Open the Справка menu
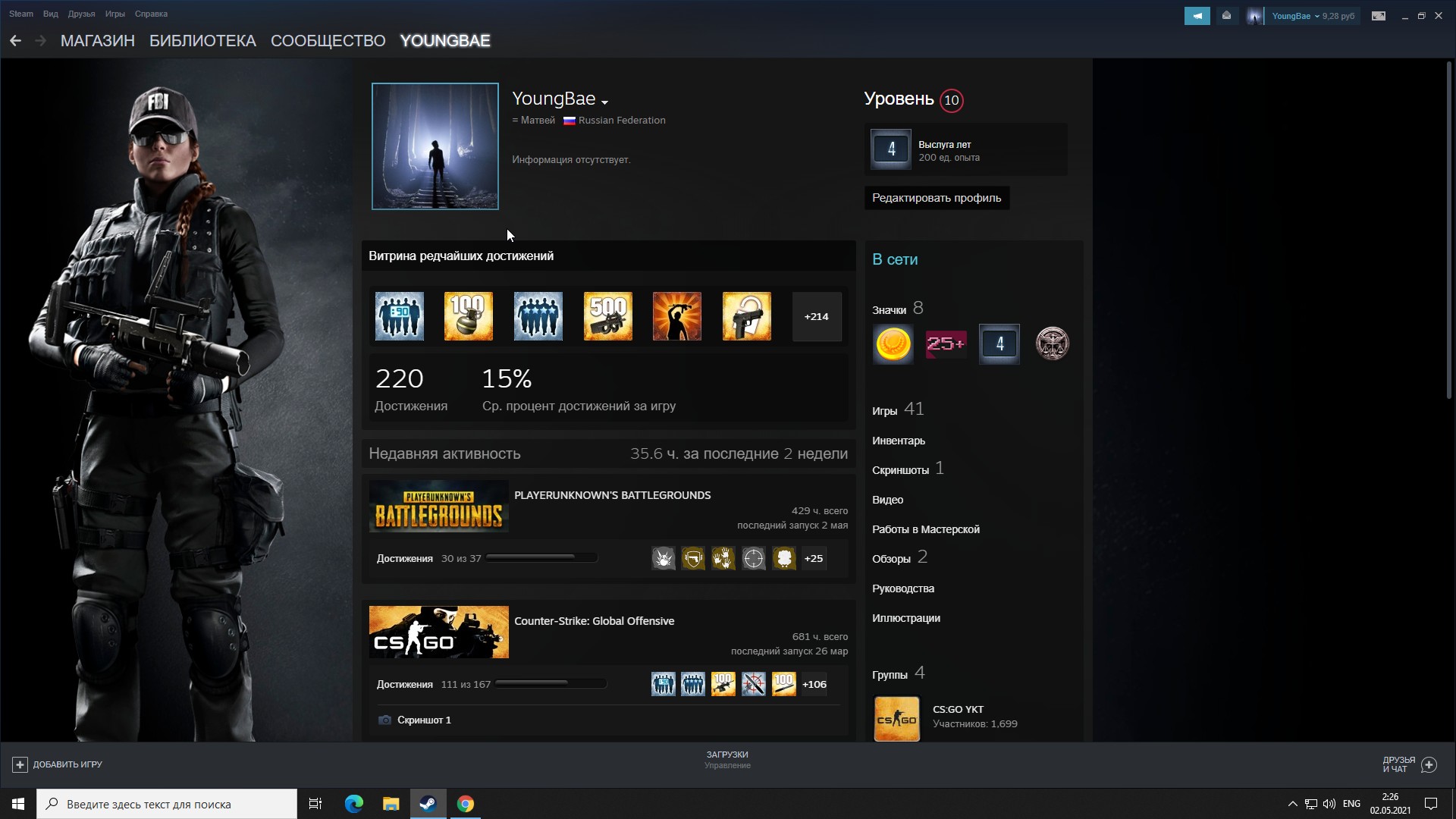The image size is (1456, 819). [151, 14]
